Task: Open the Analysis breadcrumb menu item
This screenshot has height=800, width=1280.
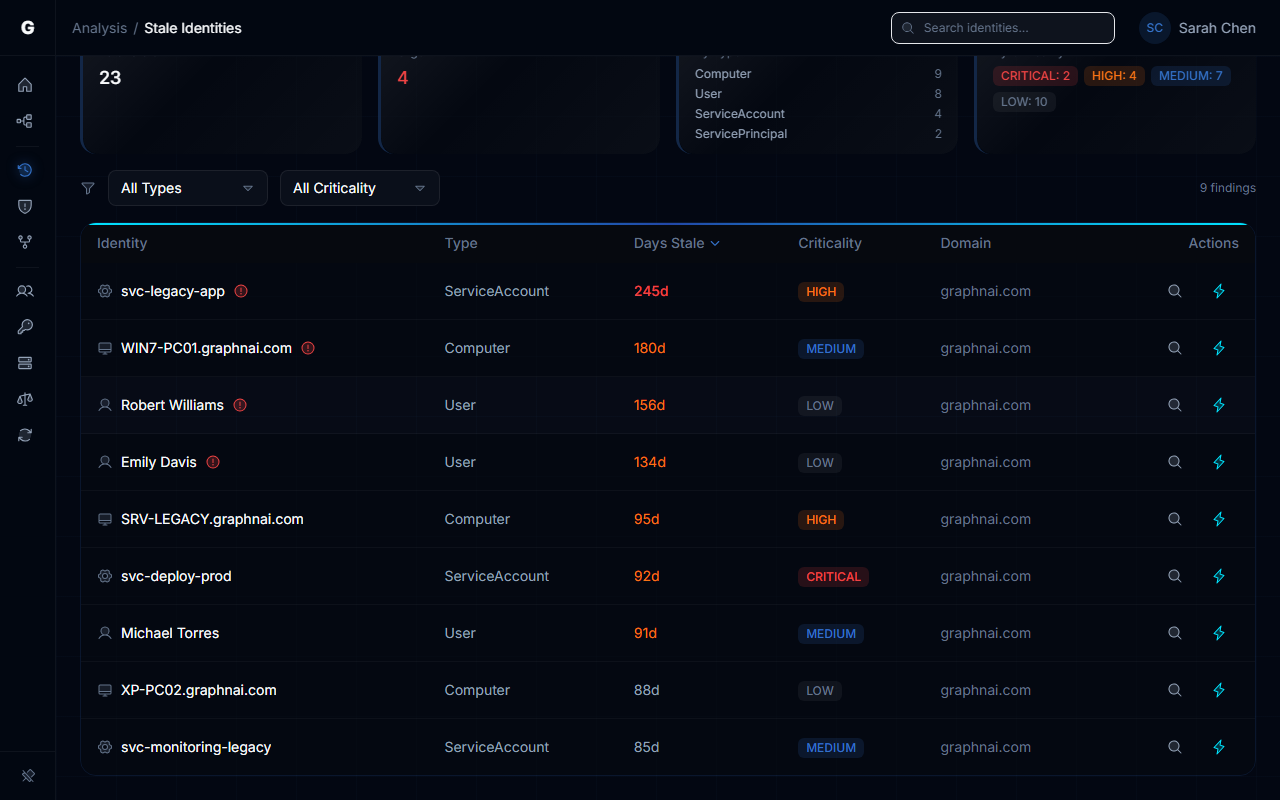Action: pyautogui.click(x=99, y=28)
